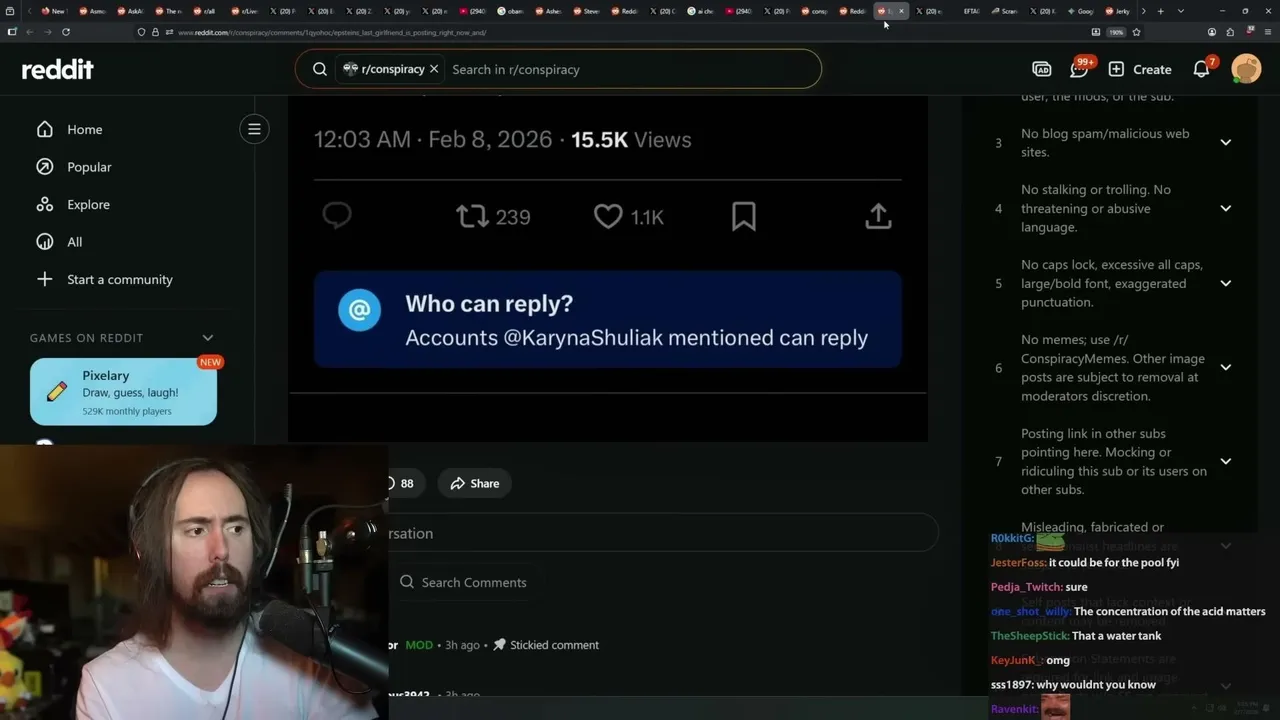
Task: Bookmark this page with star icon
Action: tap(1136, 32)
